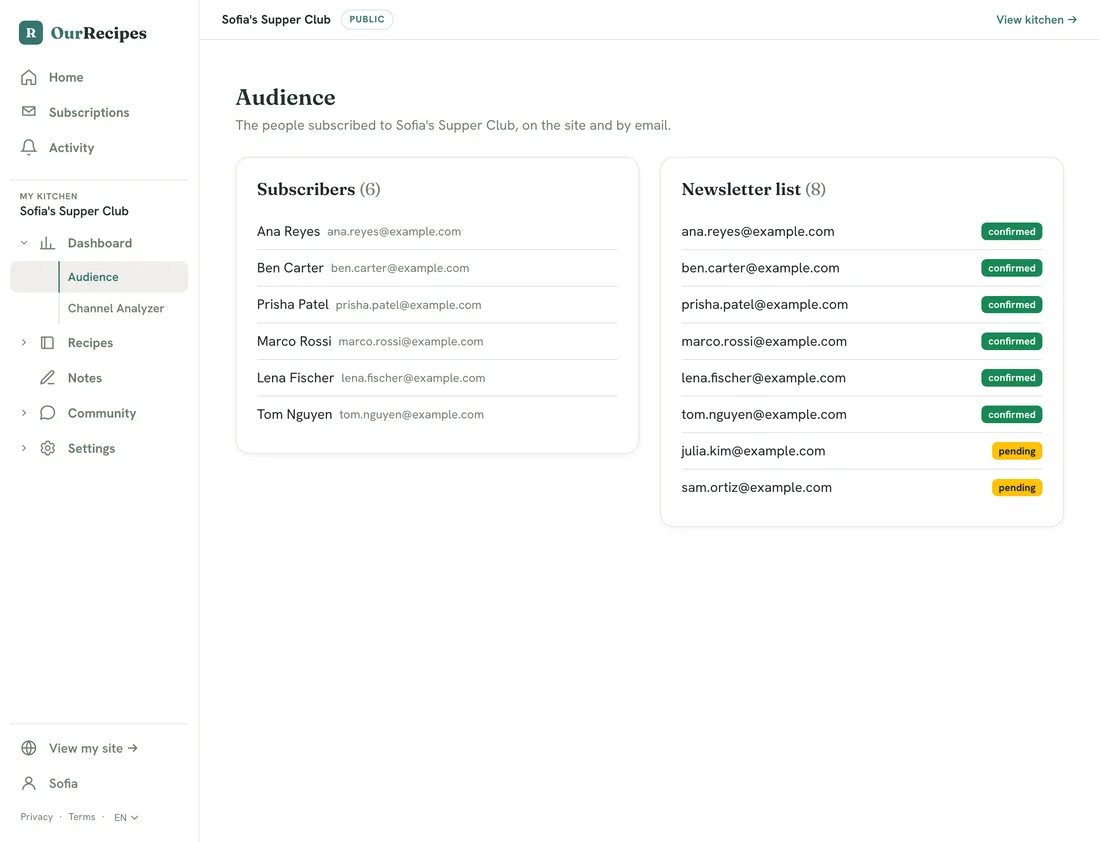1100x842 pixels.
Task: Expand the Community section chevron
Action: pos(24,413)
